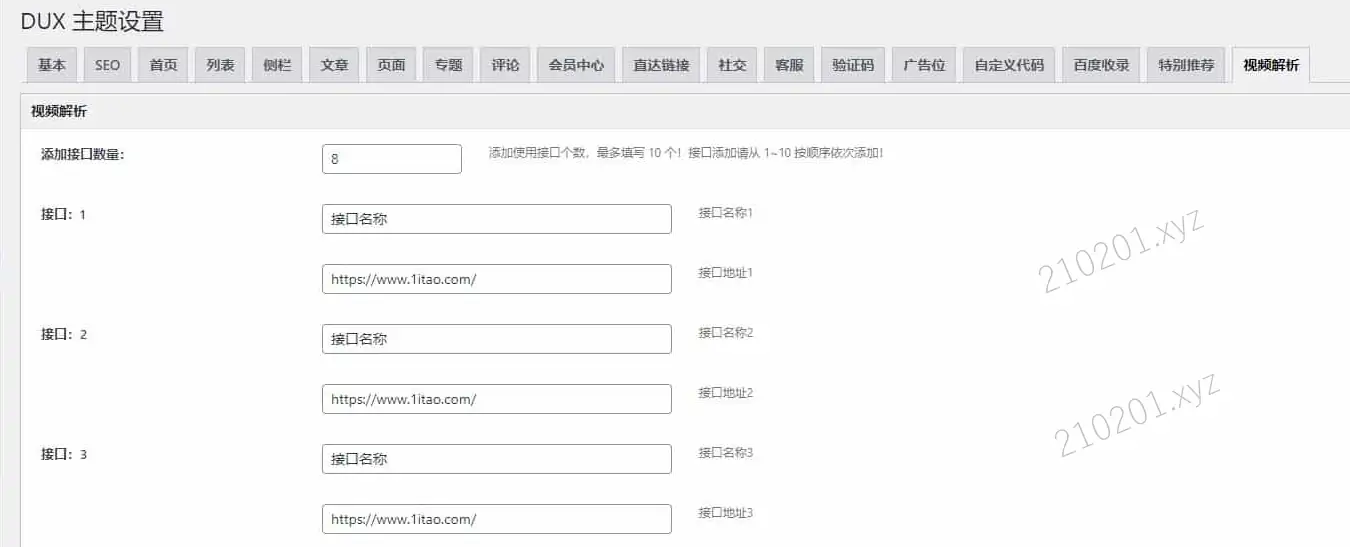Select the 专题 tab
This screenshot has width=1350, height=547.
[448, 65]
